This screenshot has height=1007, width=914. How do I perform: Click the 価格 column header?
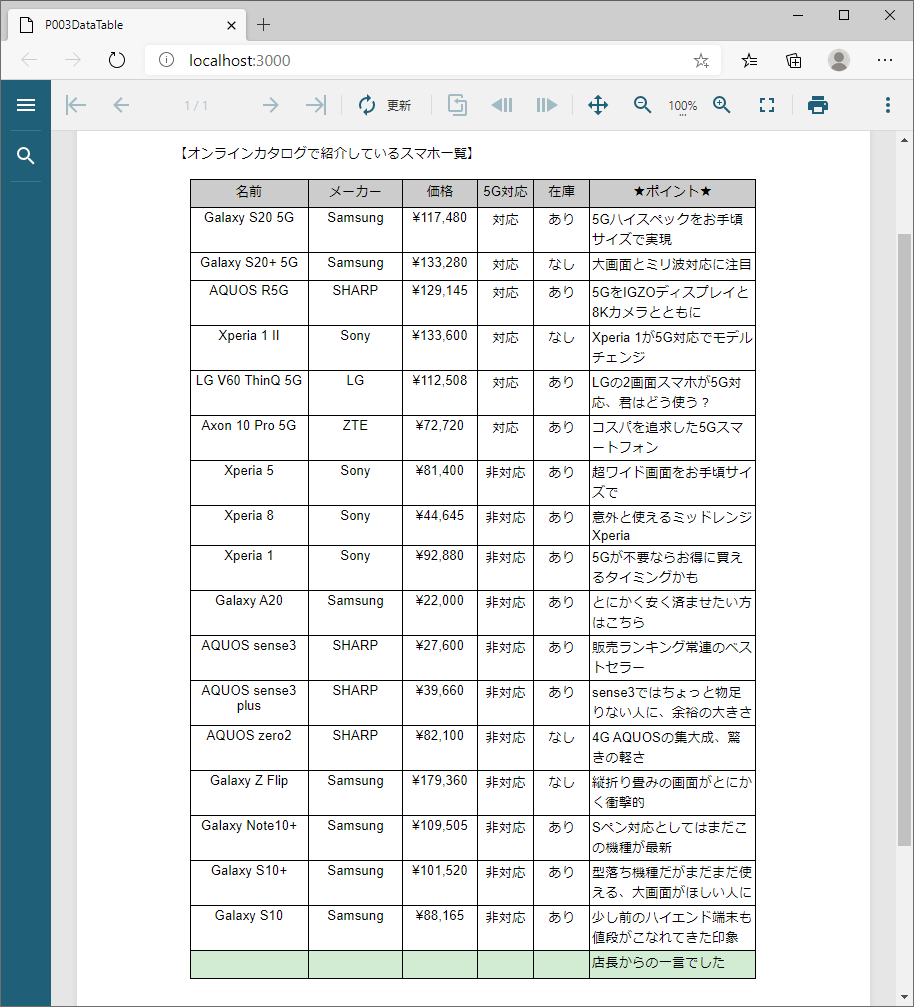click(x=440, y=193)
